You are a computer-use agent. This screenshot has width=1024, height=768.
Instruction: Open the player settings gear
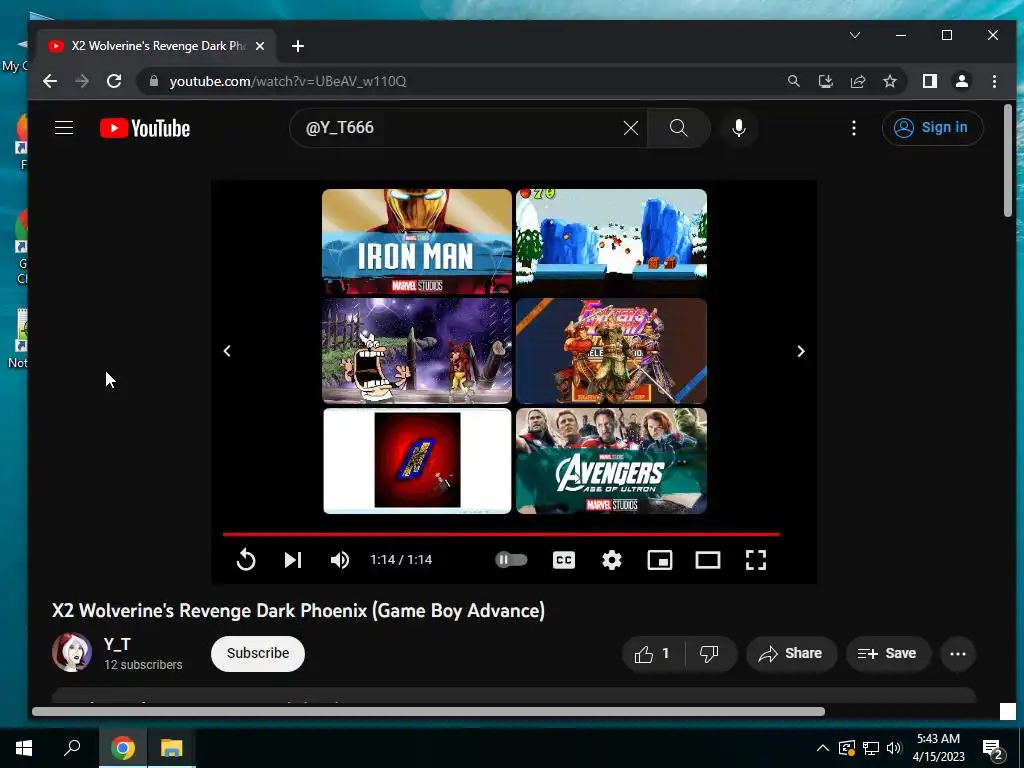pos(611,560)
